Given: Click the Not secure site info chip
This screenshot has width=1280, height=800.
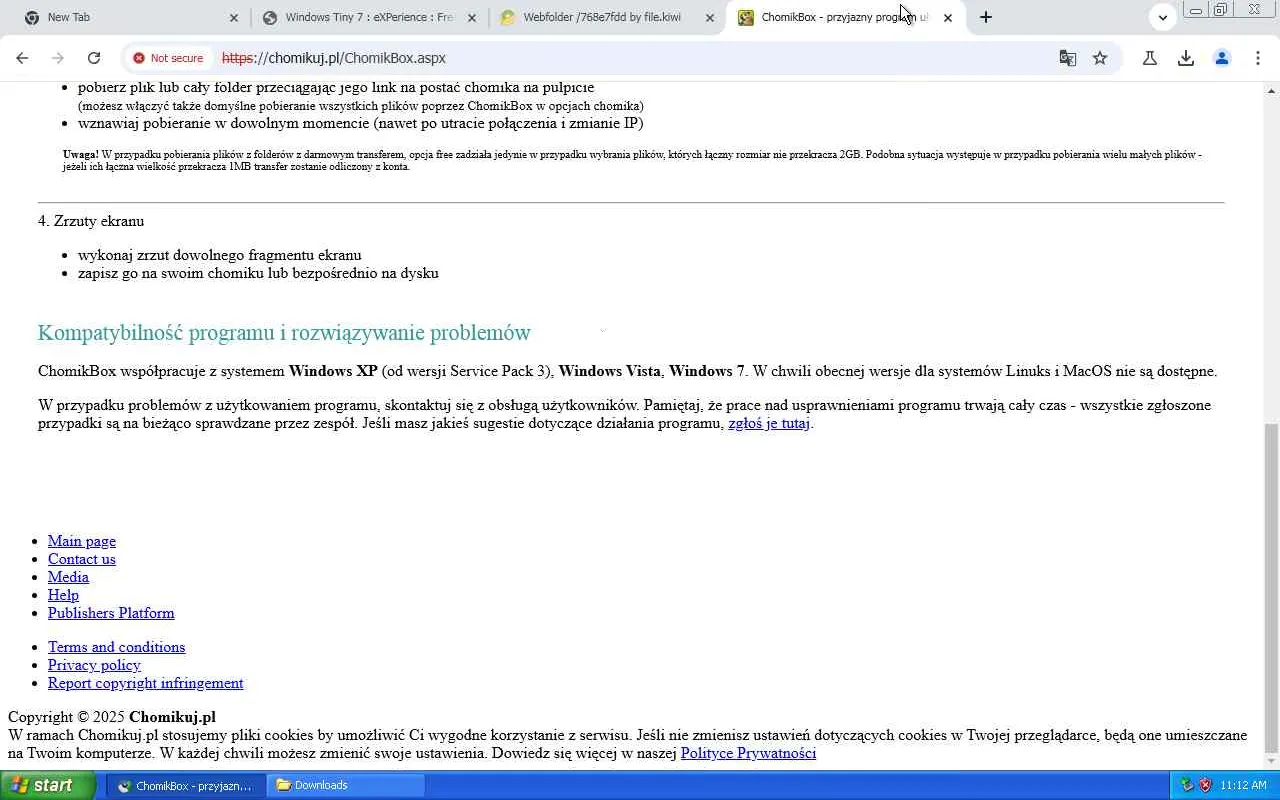Looking at the screenshot, I should [x=168, y=58].
